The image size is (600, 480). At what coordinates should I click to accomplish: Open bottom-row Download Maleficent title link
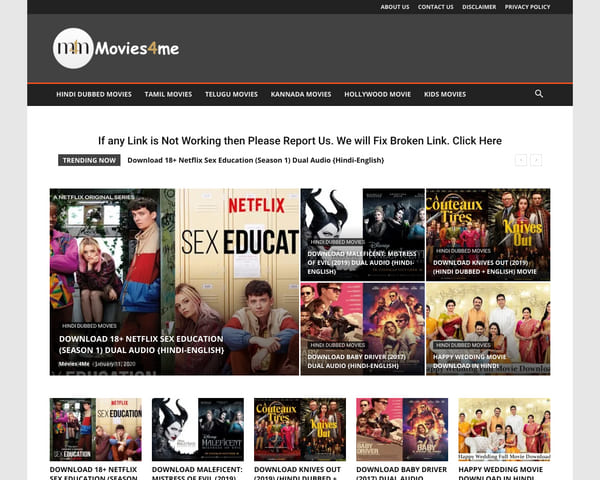197,473
